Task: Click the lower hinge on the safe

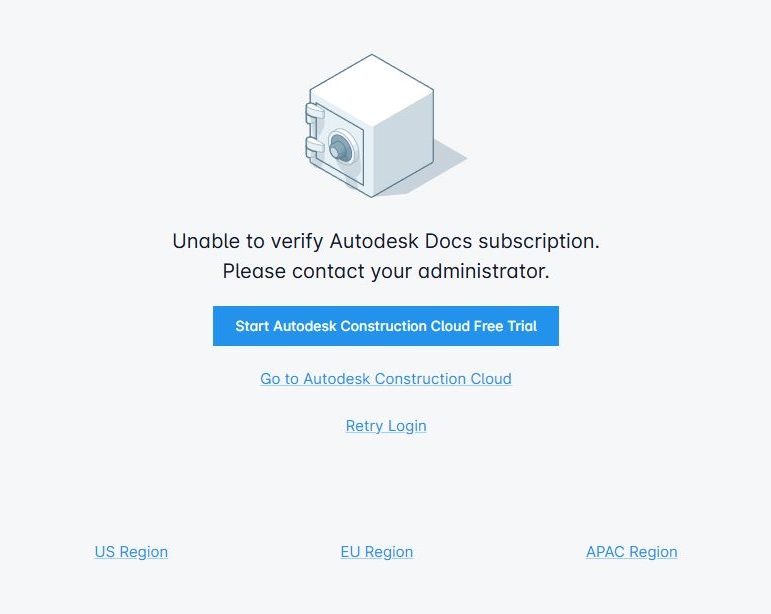Action: coord(315,147)
